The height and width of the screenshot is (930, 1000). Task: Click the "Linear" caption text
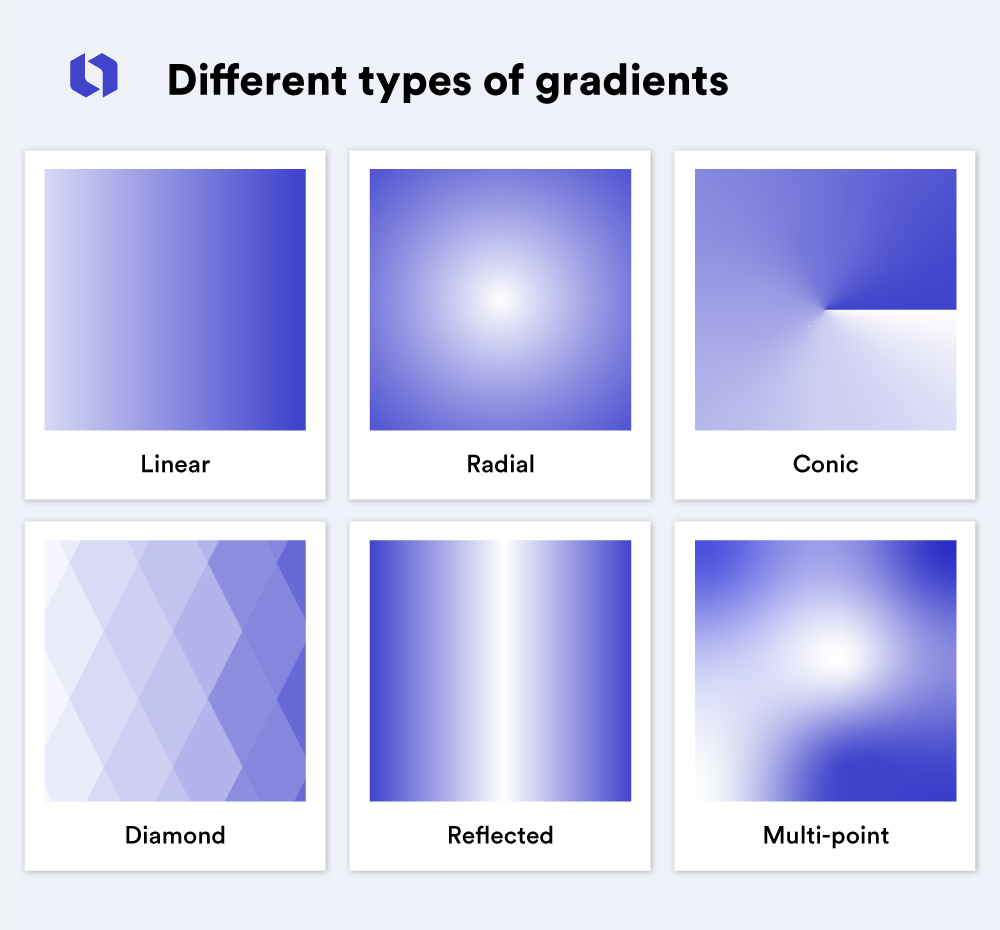(x=175, y=464)
